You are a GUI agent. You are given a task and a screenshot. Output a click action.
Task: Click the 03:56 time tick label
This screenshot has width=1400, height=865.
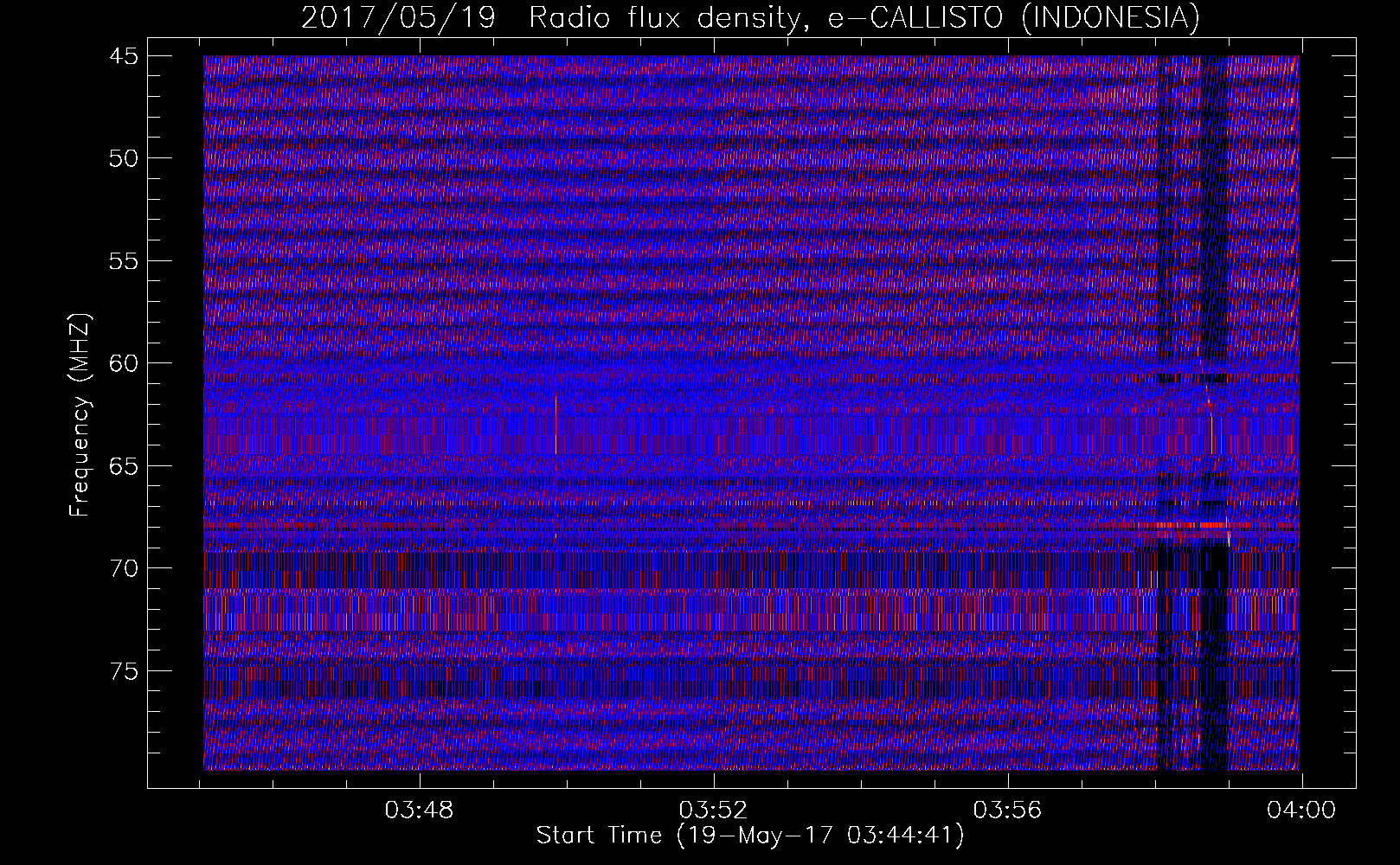coord(1007,811)
